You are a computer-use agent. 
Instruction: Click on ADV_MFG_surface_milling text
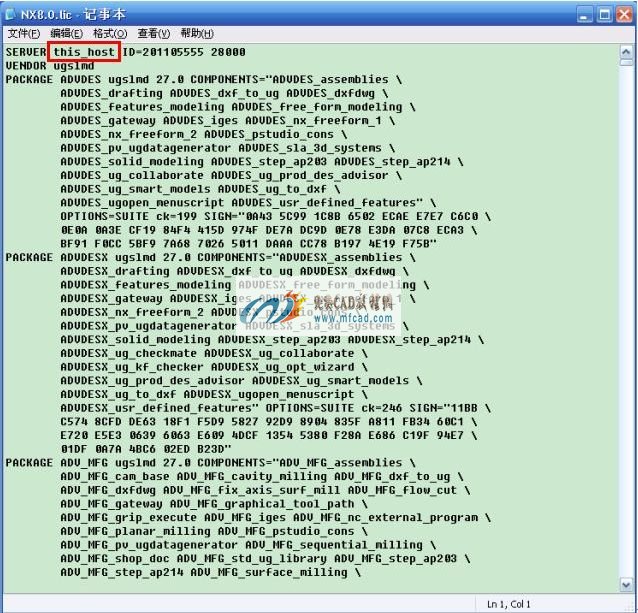[269, 573]
